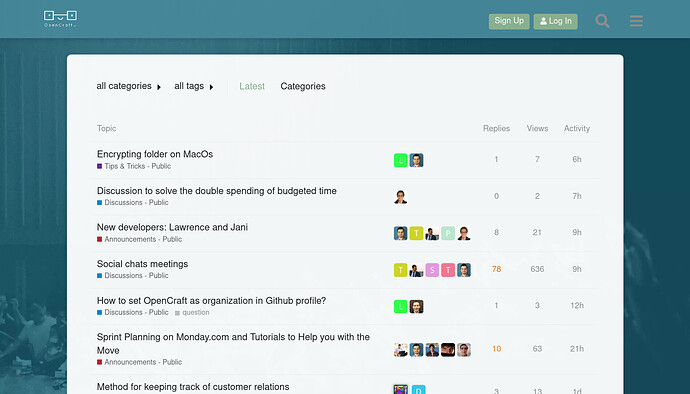The height and width of the screenshot is (394, 690).
Task: Open the Tips & Tricks - Public category label
Action: tap(134, 166)
